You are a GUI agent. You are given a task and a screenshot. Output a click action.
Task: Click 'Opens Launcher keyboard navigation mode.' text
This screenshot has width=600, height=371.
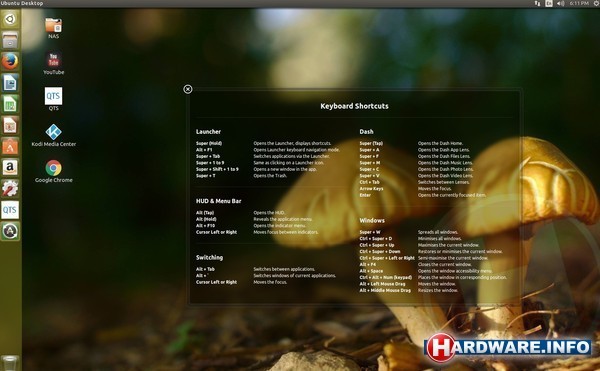tap(296, 150)
